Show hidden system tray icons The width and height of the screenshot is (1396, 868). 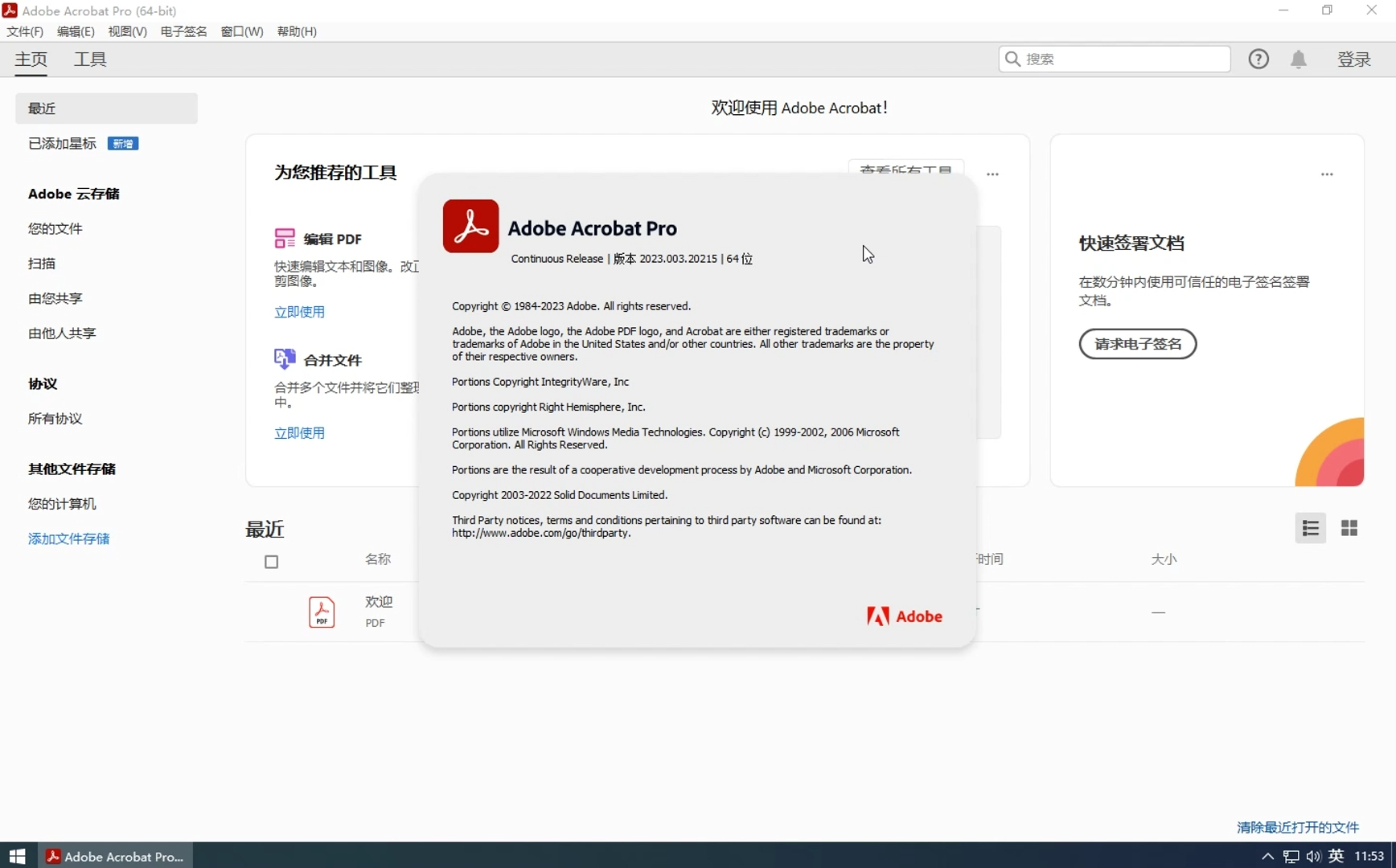1267,856
